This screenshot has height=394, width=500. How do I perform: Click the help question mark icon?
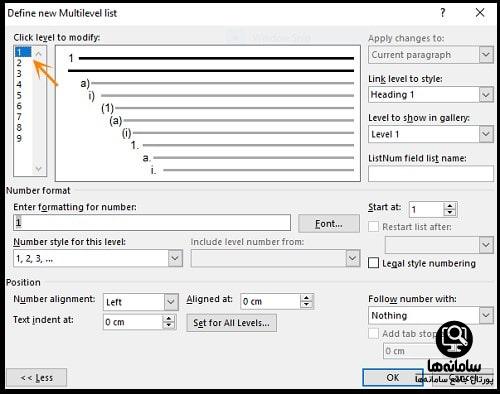tap(442, 13)
